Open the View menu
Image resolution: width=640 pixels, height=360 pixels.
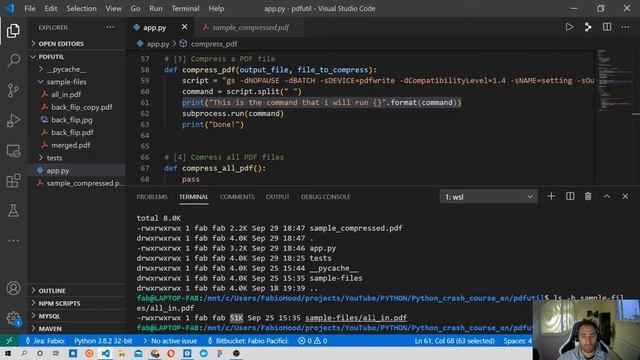(x=113, y=8)
